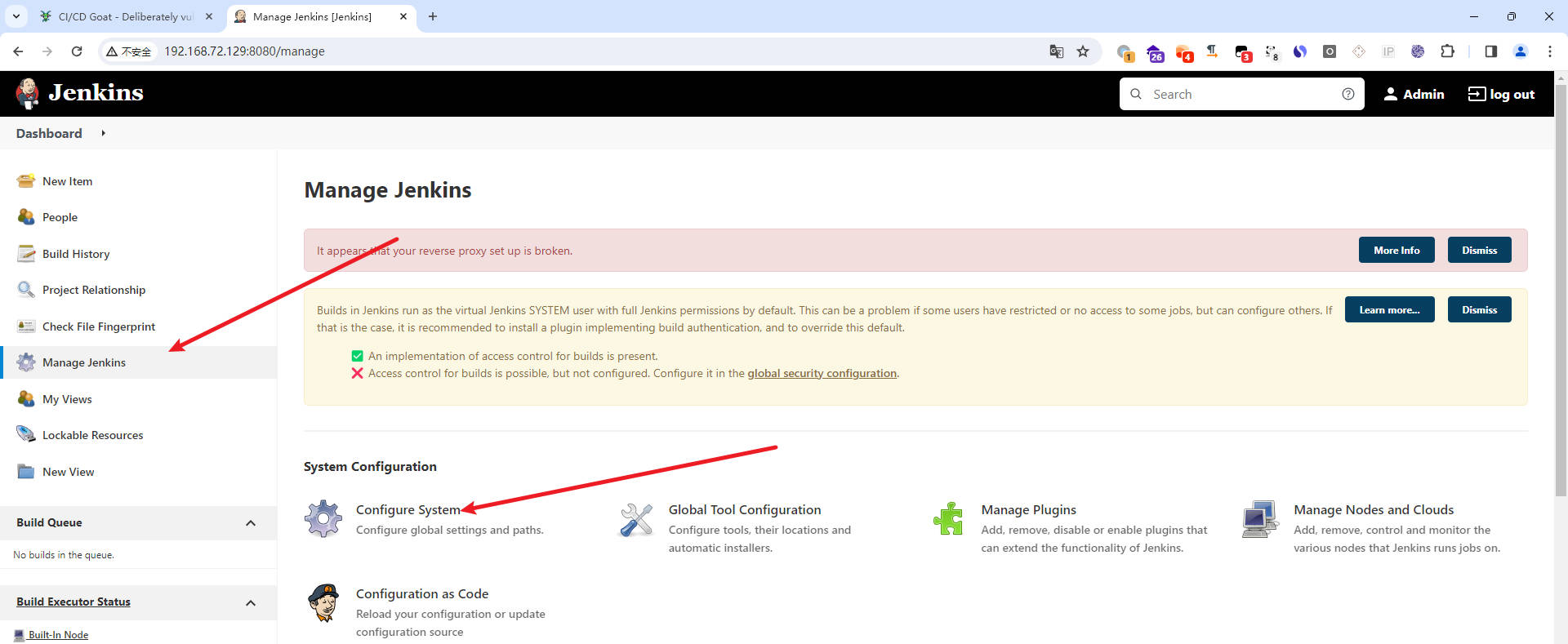The height and width of the screenshot is (644, 1568).
Task: Click the Manage Nodes and Clouds computer icon
Action: [x=1261, y=519]
